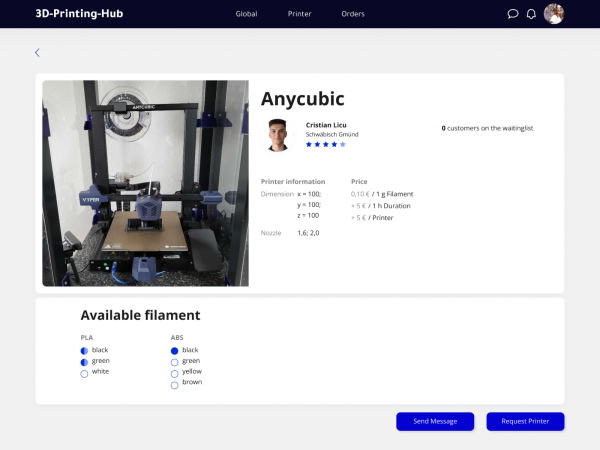600x450 pixels.
Task: Click the ABS column label
Action: pyautogui.click(x=177, y=338)
